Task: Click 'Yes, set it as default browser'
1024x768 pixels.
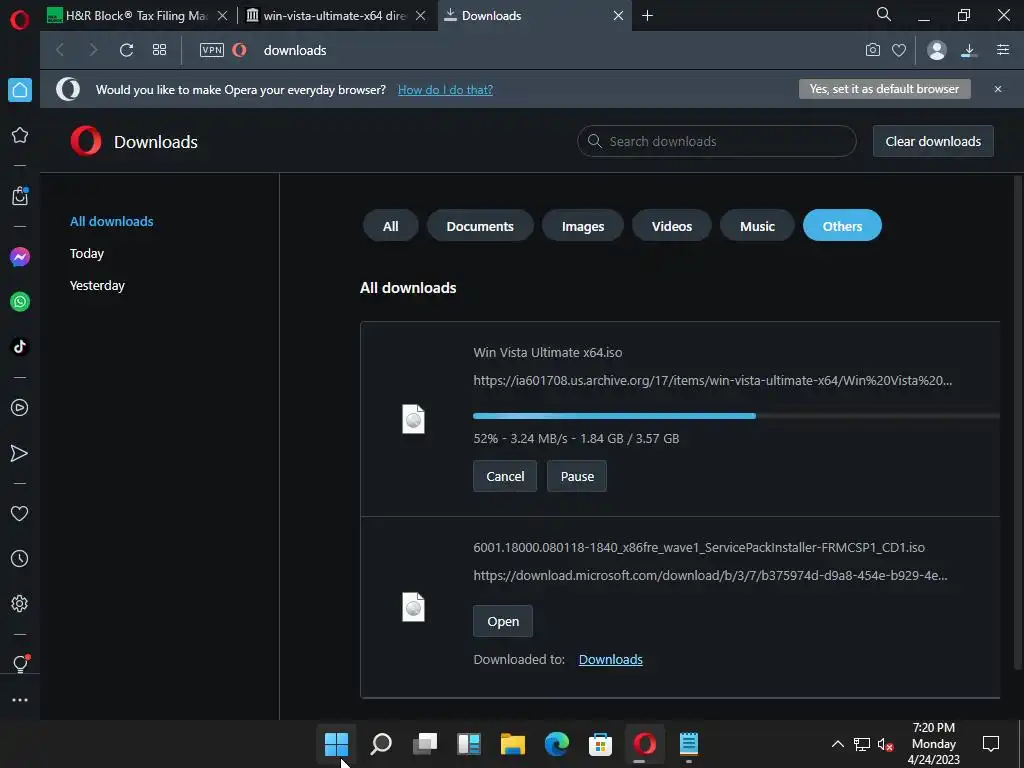Action: tap(884, 89)
